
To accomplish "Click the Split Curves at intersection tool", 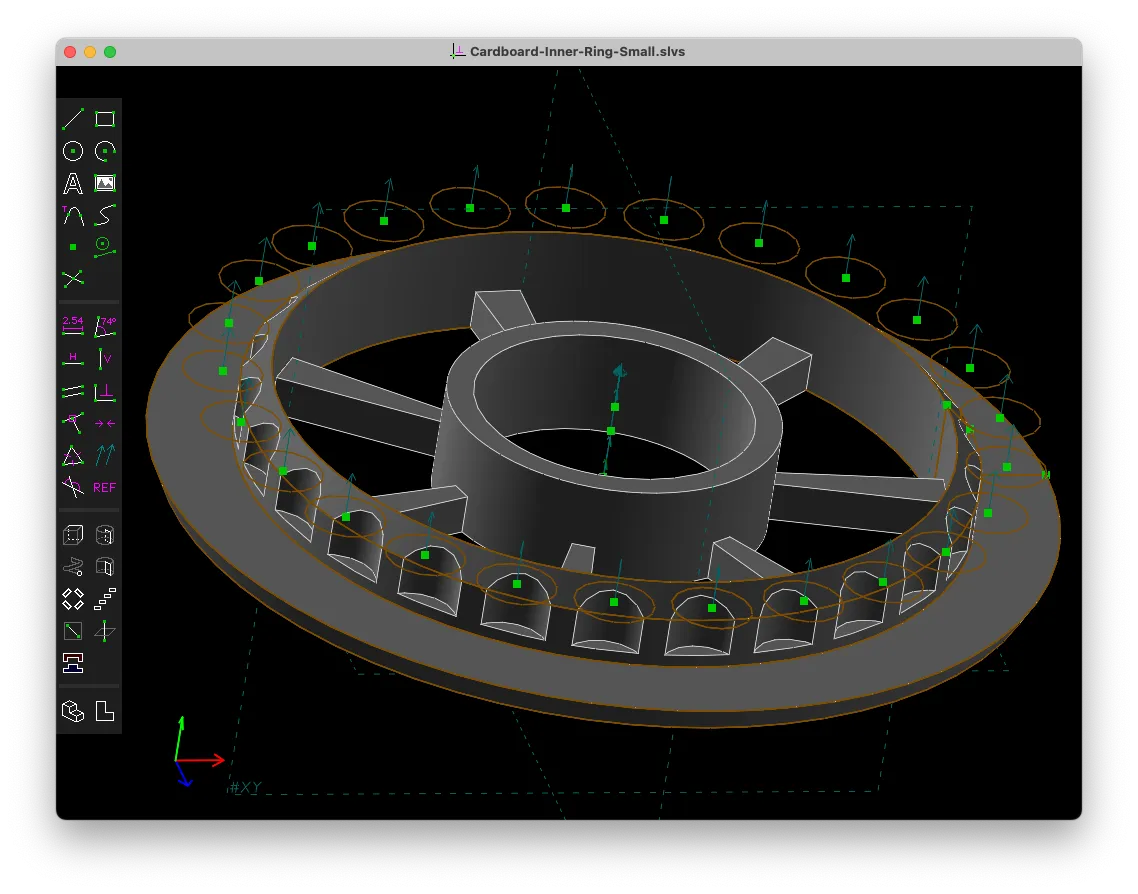I will (73, 278).
